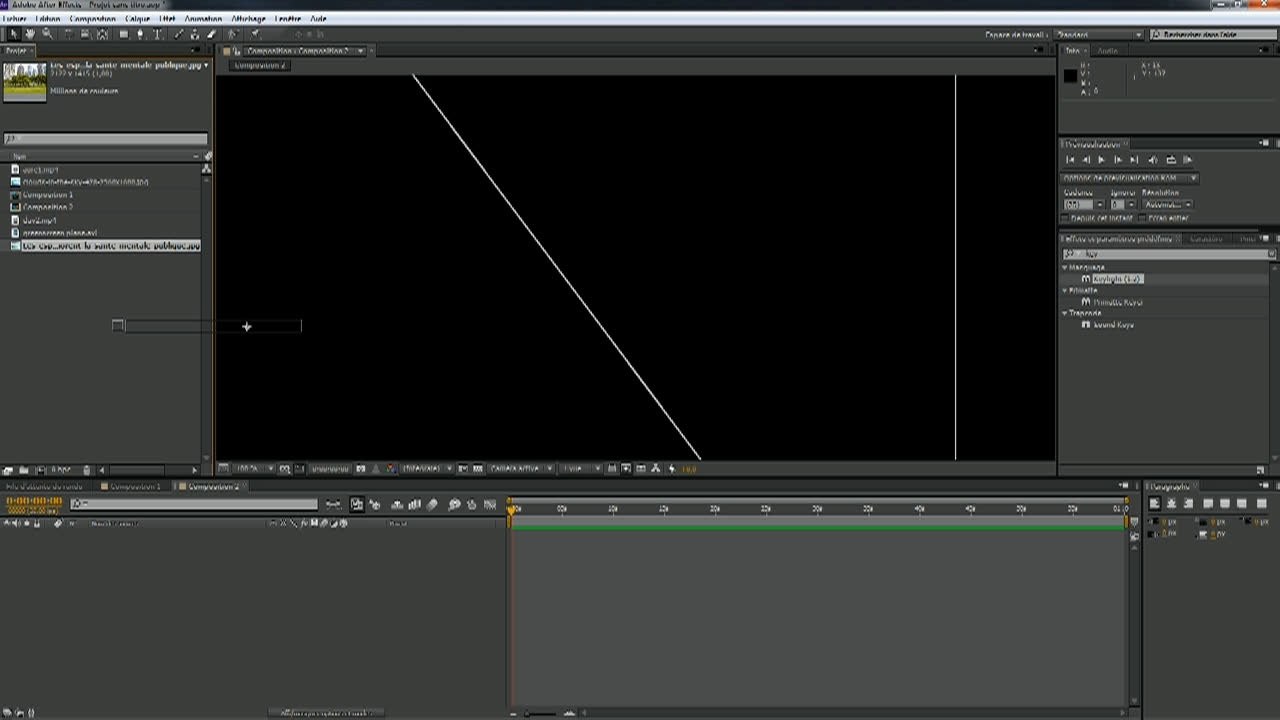Click the current timecode display
The width and height of the screenshot is (1280, 720).
pyautogui.click(x=34, y=501)
